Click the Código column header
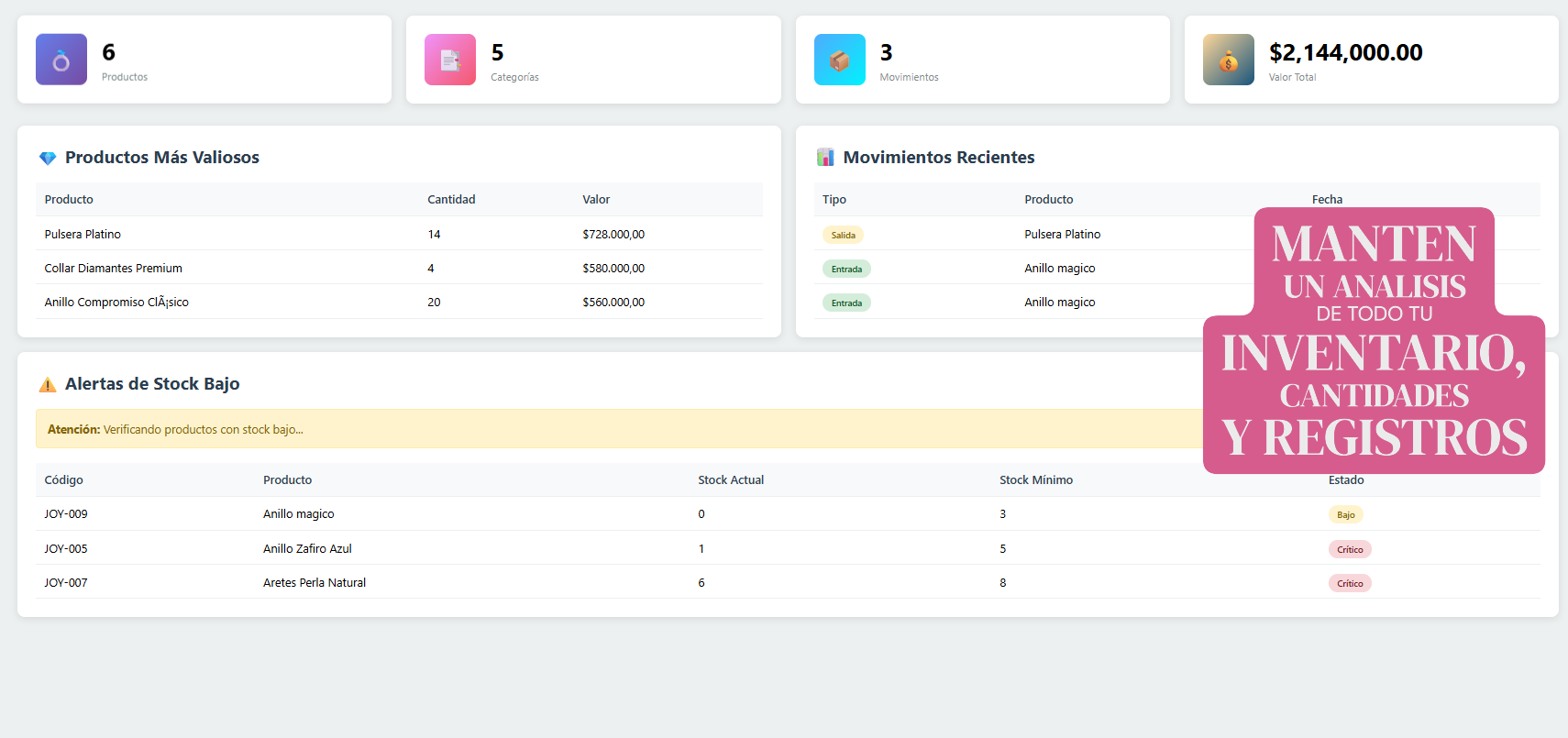 [x=63, y=480]
